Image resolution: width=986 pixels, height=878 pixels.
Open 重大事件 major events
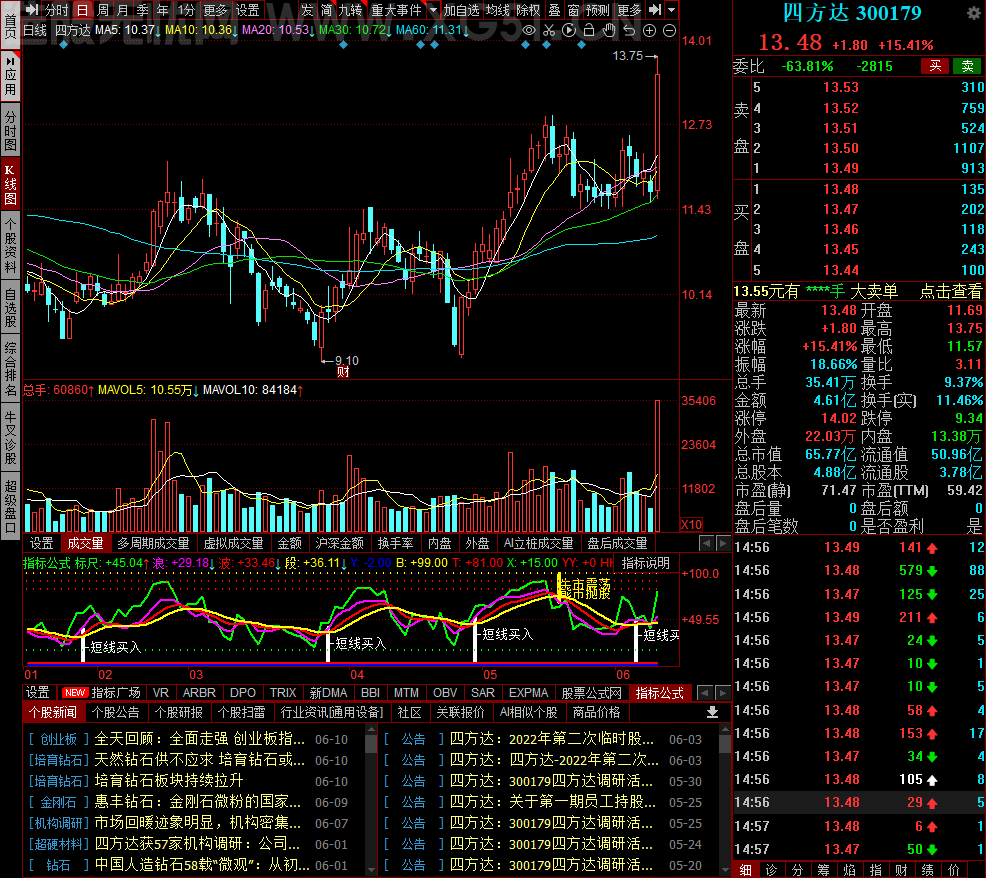point(396,10)
